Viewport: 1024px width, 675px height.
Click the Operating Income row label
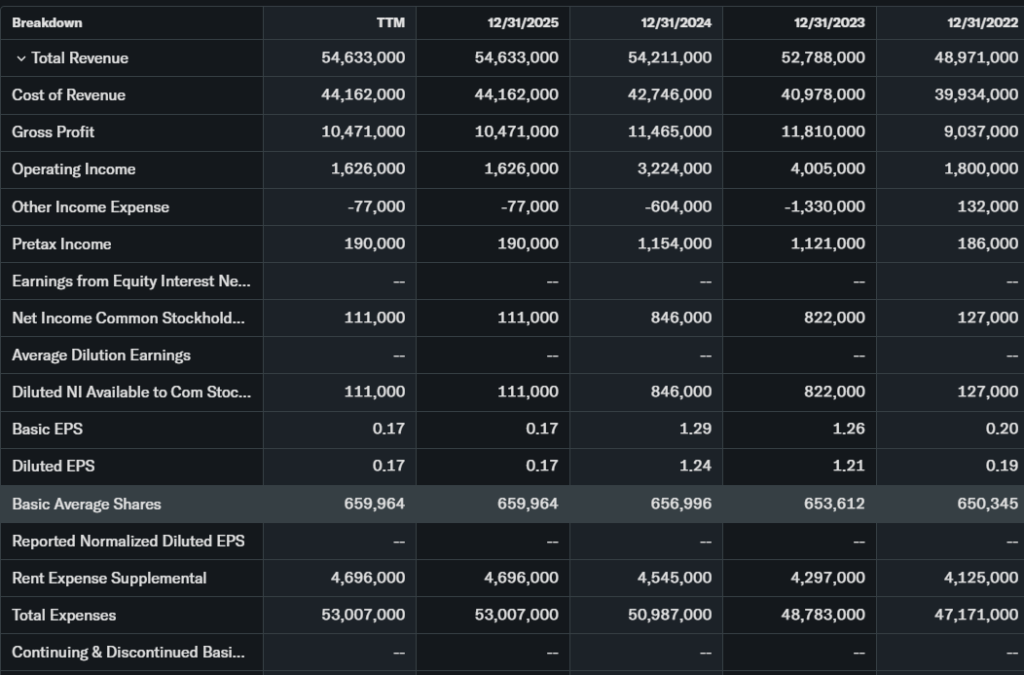[x=74, y=169]
